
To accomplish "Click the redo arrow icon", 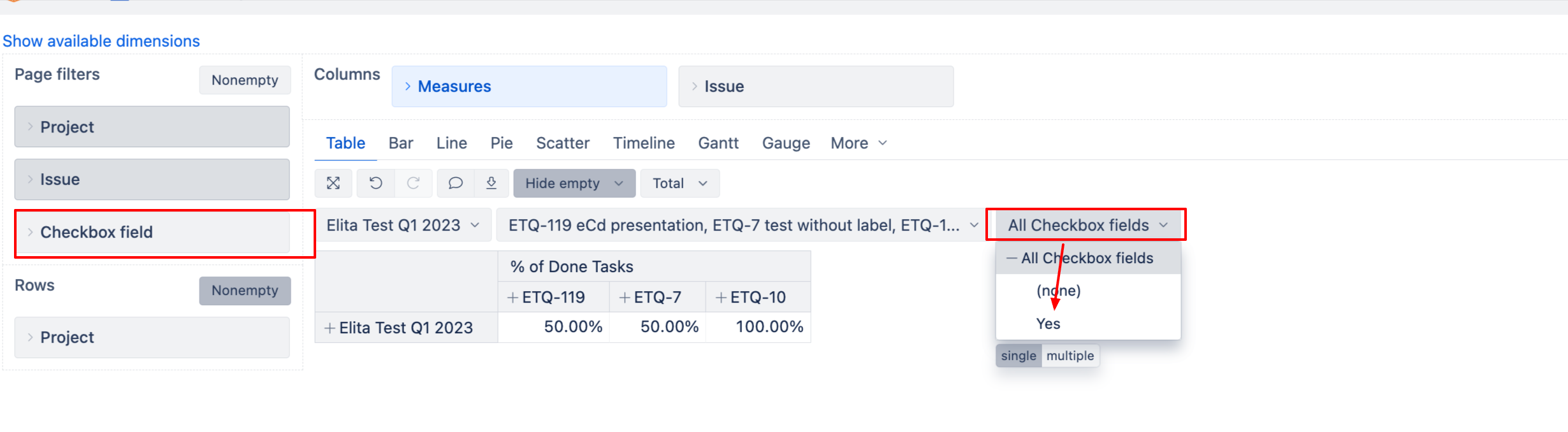I will [414, 184].
